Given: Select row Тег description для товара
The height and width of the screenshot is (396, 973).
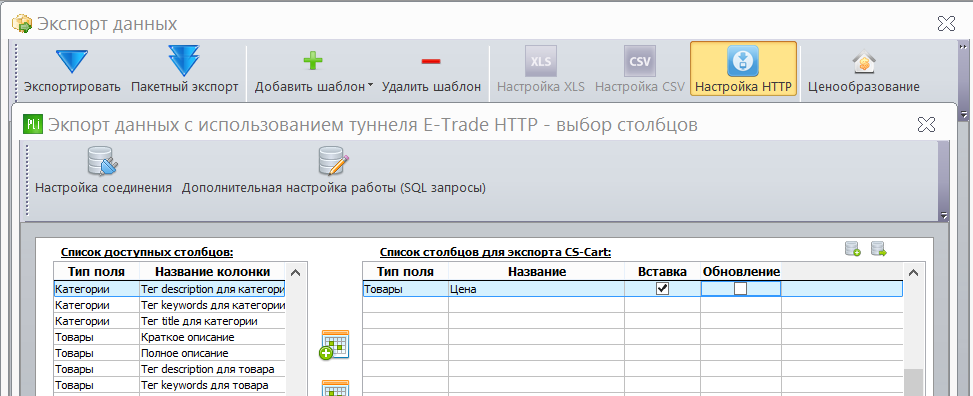Looking at the screenshot, I should (169, 369).
